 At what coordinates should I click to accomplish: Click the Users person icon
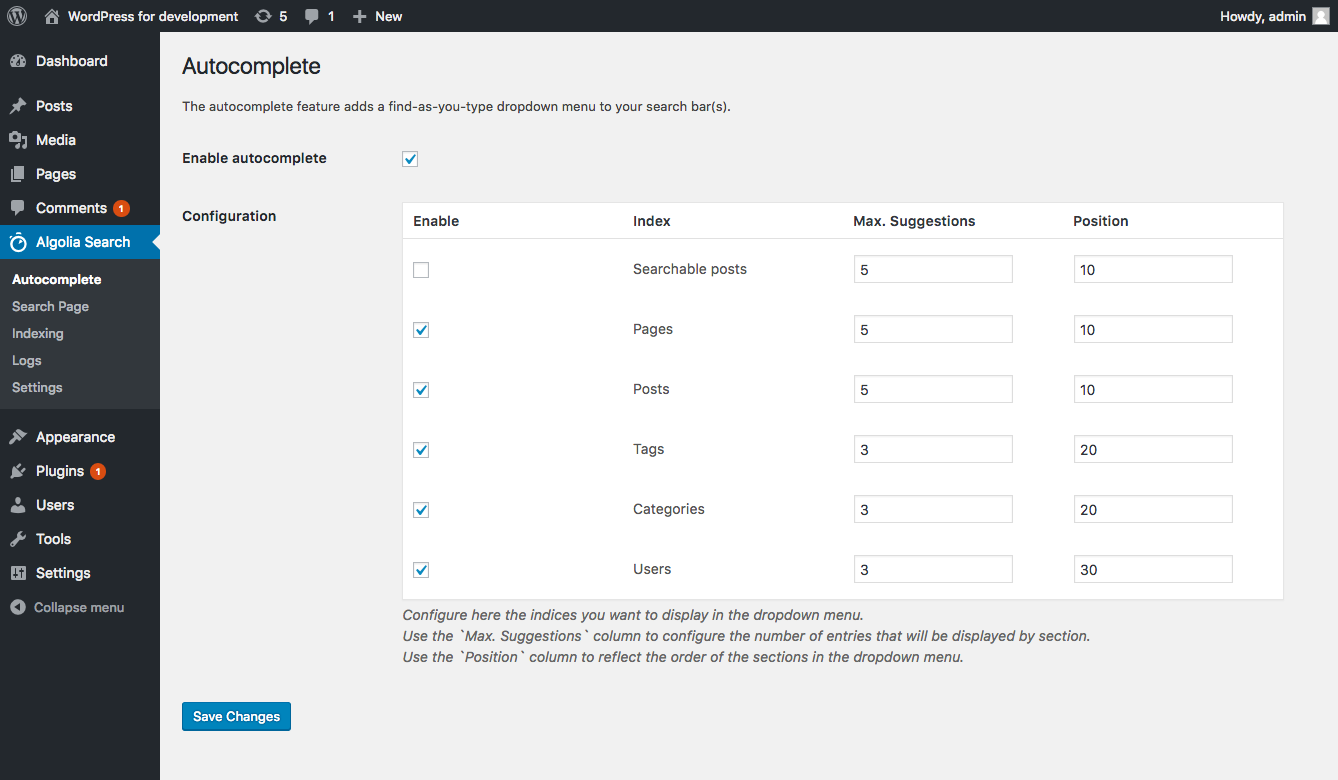tap(18, 505)
